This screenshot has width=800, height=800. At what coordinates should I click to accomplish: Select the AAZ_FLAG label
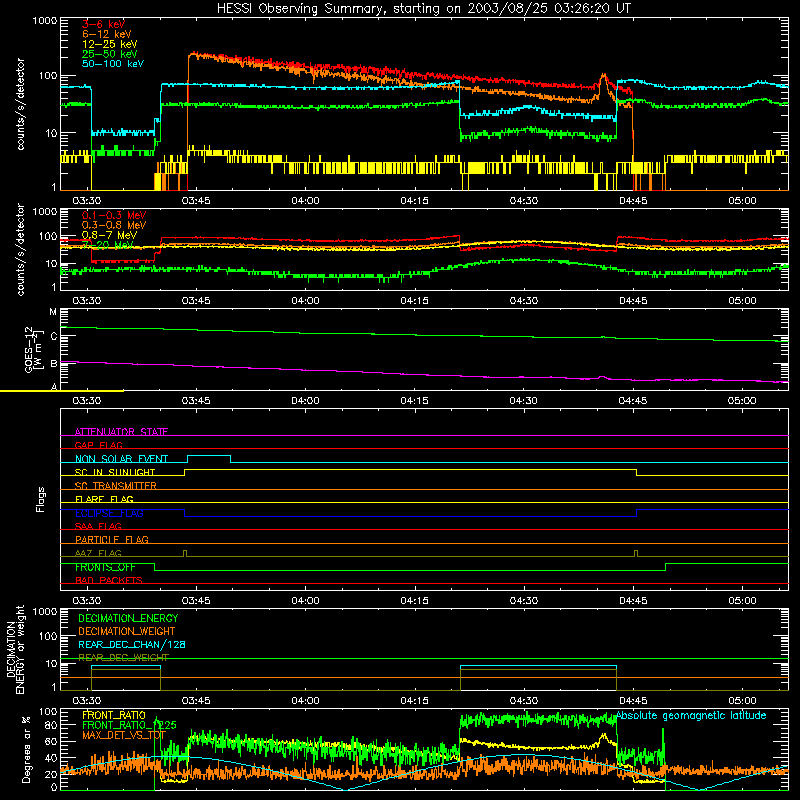pyautogui.click(x=98, y=553)
